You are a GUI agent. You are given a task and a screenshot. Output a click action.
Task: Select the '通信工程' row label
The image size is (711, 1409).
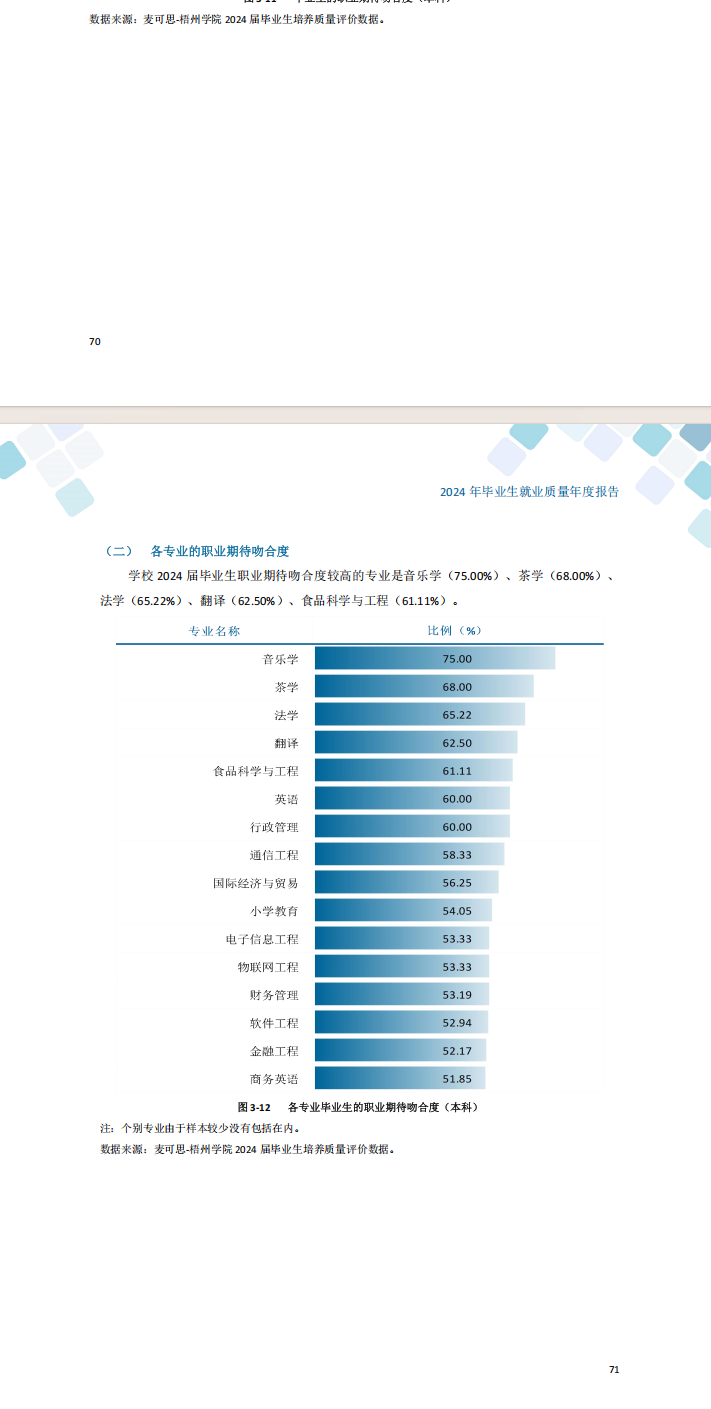(x=274, y=855)
